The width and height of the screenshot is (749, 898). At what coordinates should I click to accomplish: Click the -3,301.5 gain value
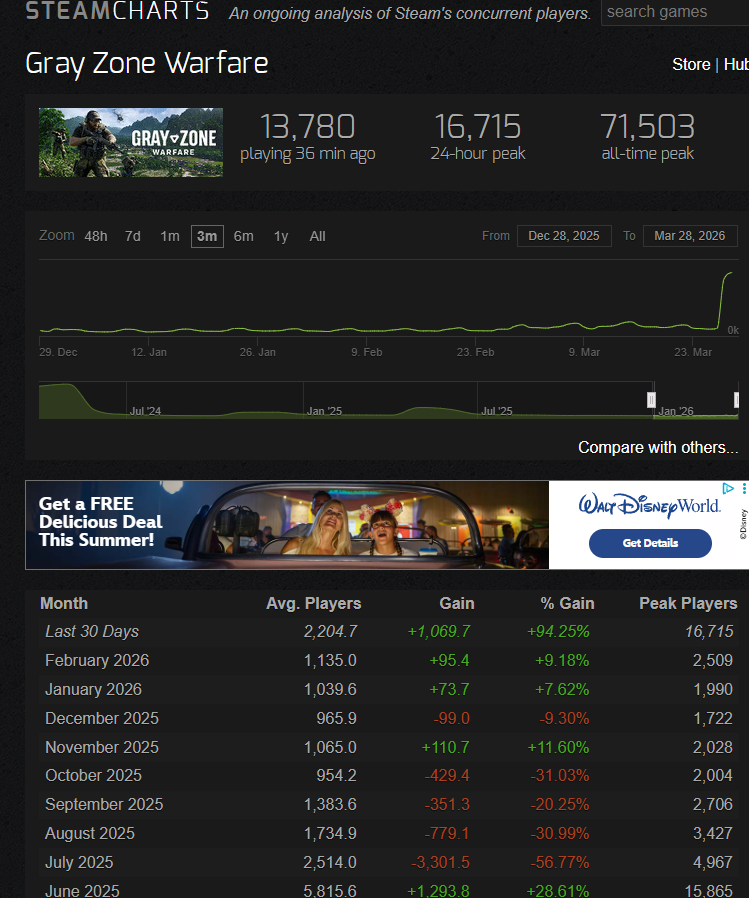pos(440,862)
